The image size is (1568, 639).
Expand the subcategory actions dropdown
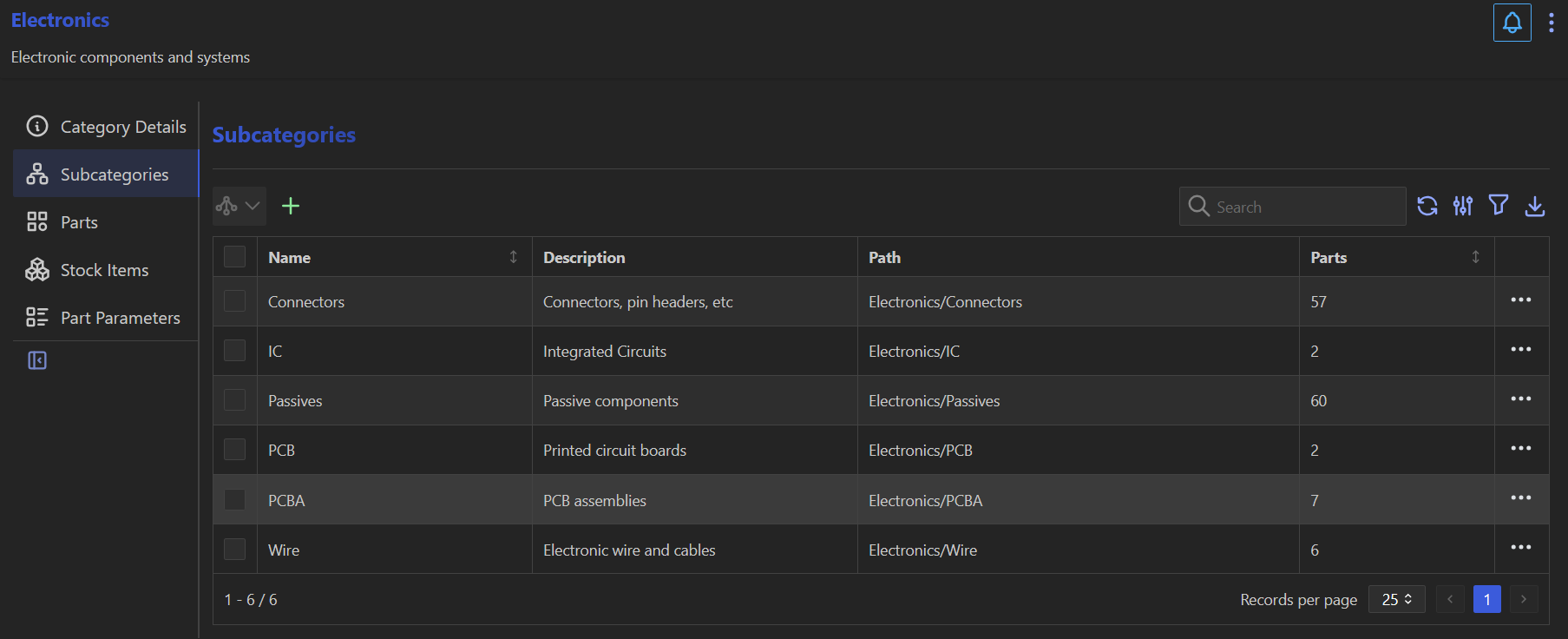(239, 206)
